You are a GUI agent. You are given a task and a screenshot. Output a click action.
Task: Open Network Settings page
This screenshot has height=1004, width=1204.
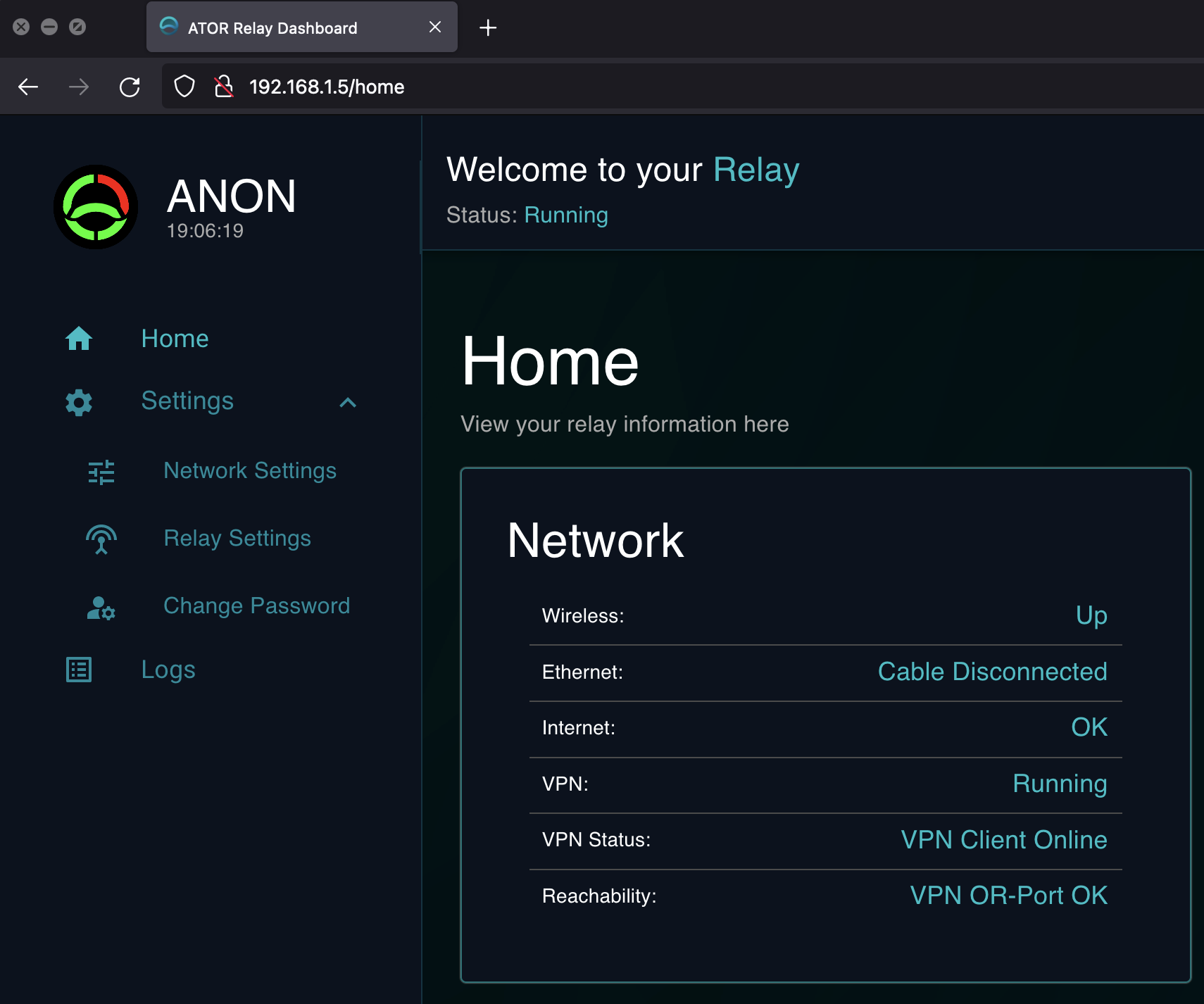[x=250, y=471]
